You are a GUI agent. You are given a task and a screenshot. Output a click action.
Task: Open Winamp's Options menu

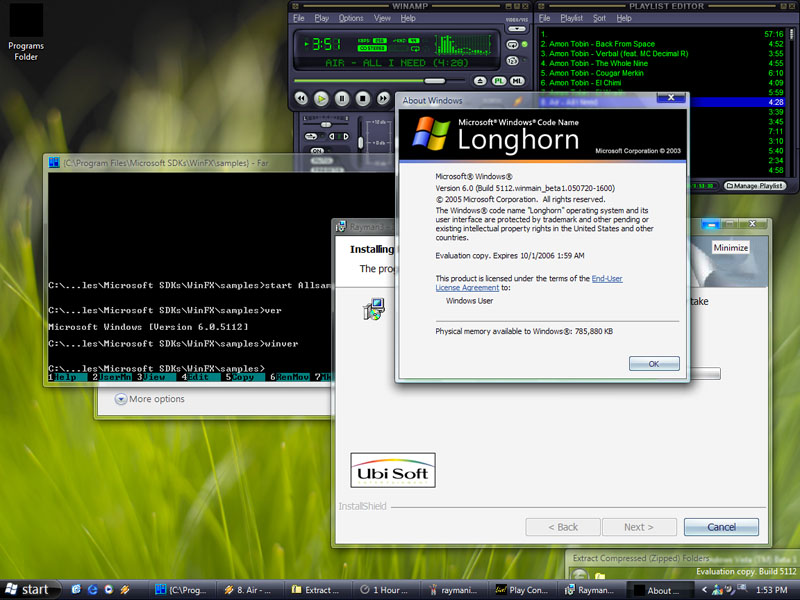[351, 18]
